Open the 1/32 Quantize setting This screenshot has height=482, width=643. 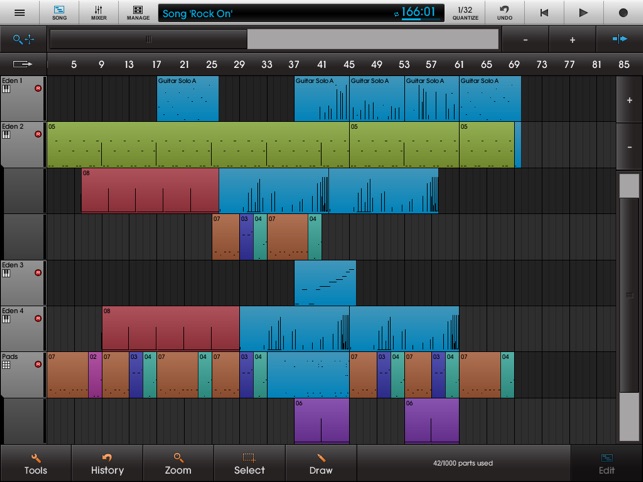pos(466,12)
